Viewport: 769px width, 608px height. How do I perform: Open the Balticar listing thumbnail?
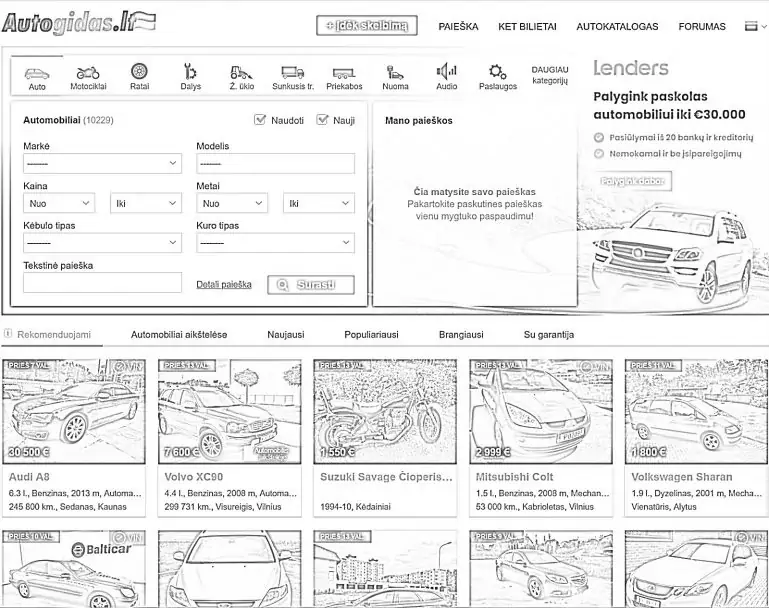(x=74, y=568)
